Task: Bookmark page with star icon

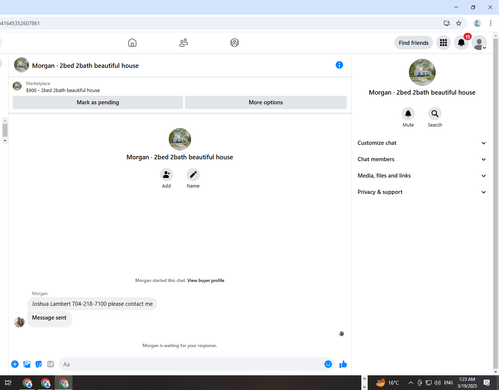Action: pyautogui.click(x=459, y=23)
